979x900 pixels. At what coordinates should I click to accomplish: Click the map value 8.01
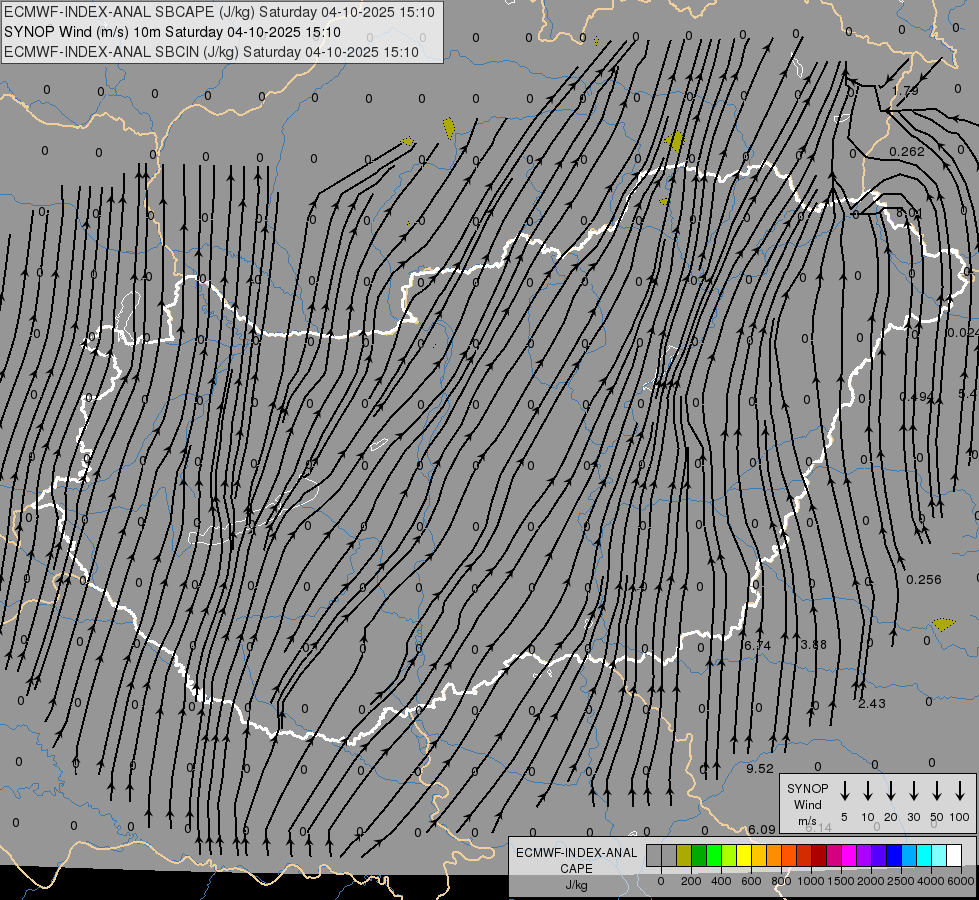coord(909,213)
